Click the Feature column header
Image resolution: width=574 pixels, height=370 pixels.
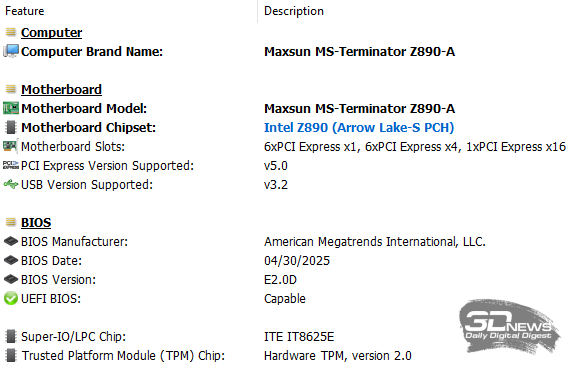coord(25,11)
